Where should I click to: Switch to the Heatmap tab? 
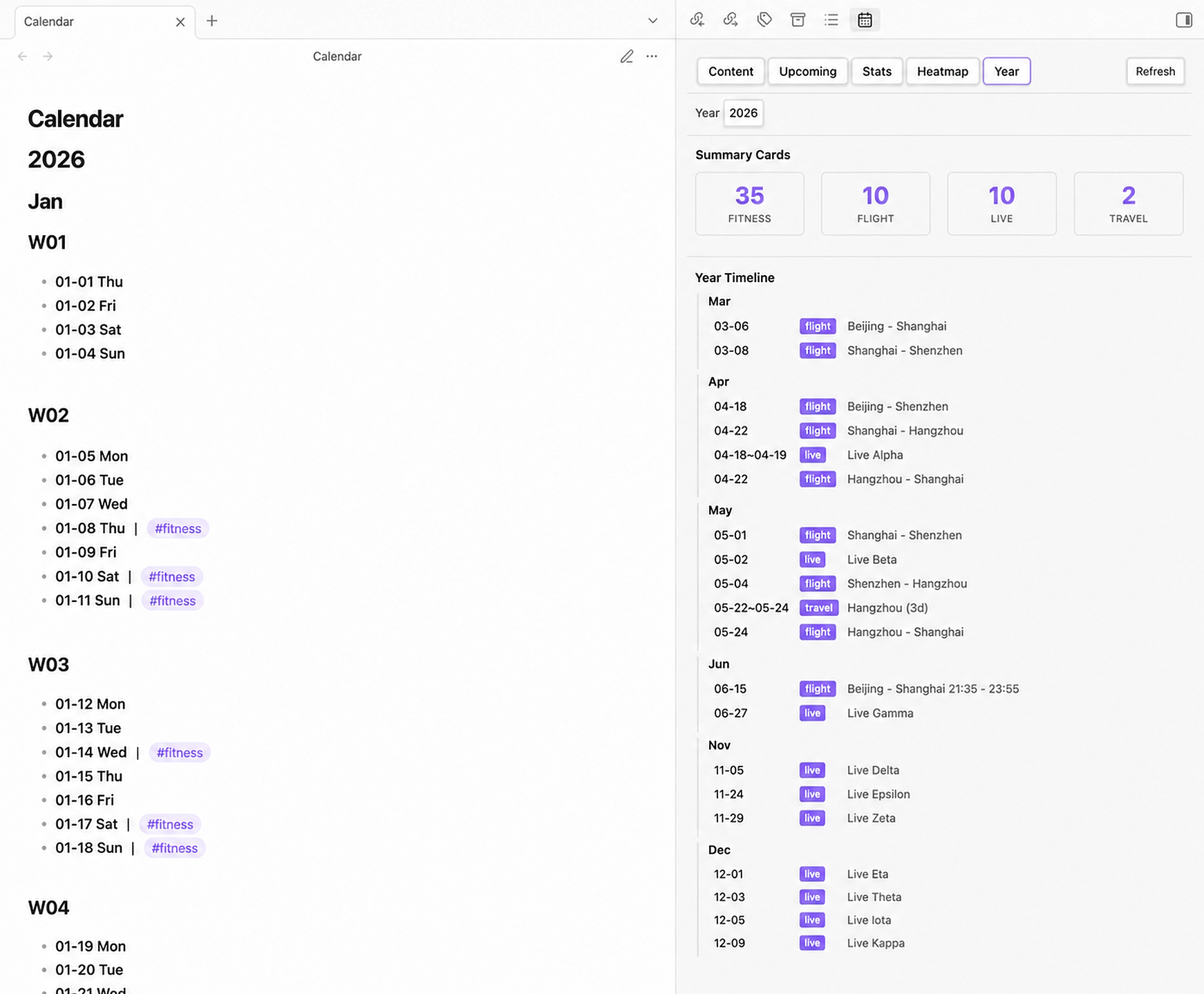(x=942, y=71)
